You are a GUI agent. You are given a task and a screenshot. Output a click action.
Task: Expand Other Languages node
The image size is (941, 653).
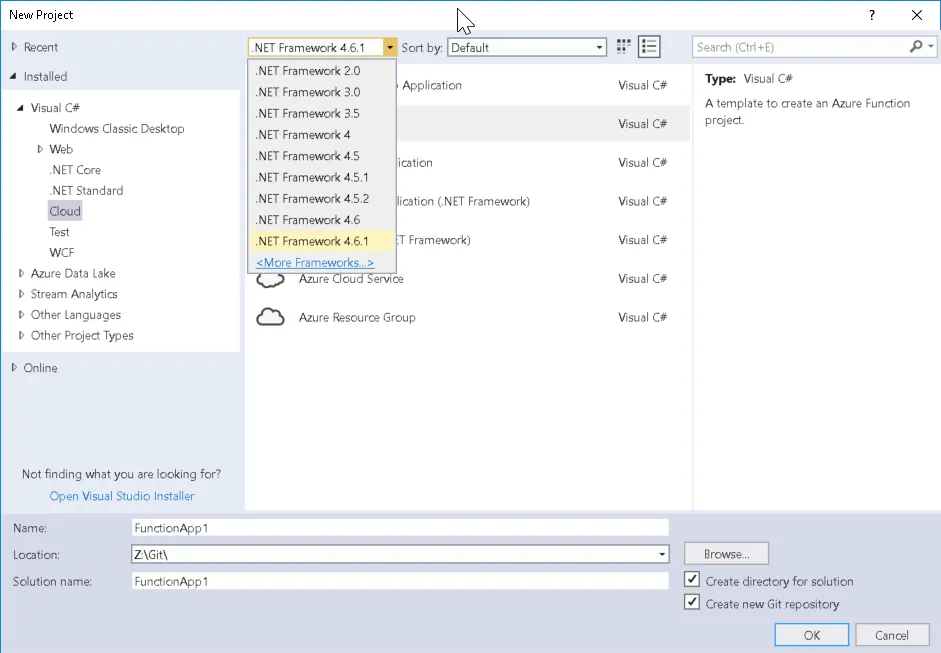pos(21,314)
